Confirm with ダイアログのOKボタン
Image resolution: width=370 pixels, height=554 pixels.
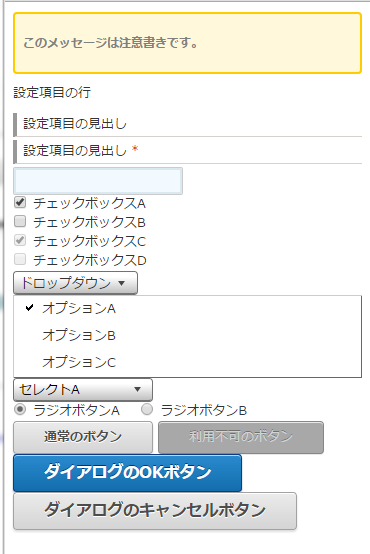tap(128, 473)
